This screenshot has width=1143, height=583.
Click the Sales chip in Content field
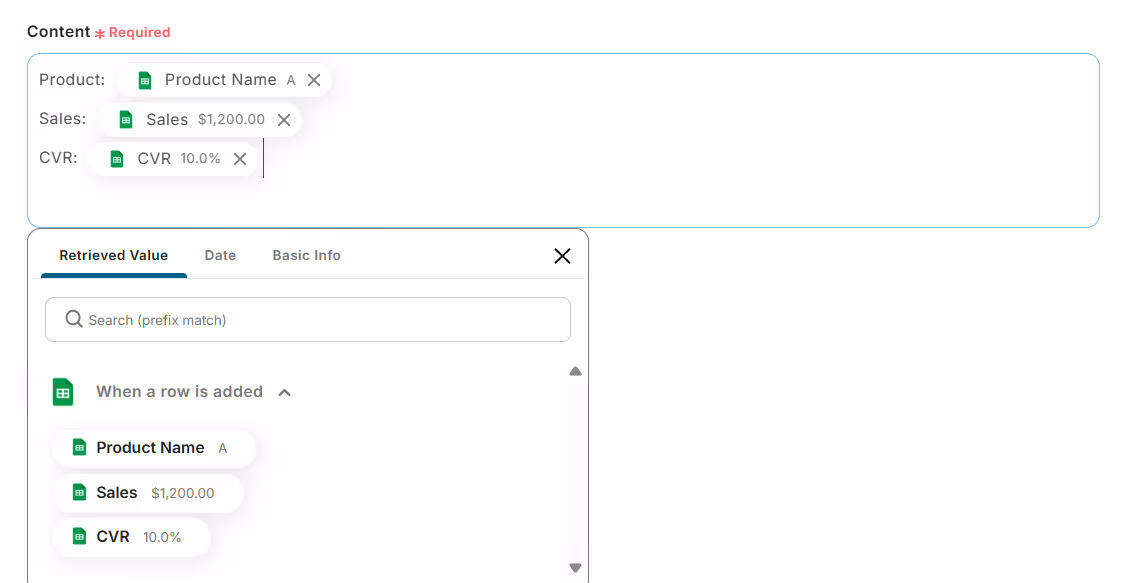[x=200, y=120]
